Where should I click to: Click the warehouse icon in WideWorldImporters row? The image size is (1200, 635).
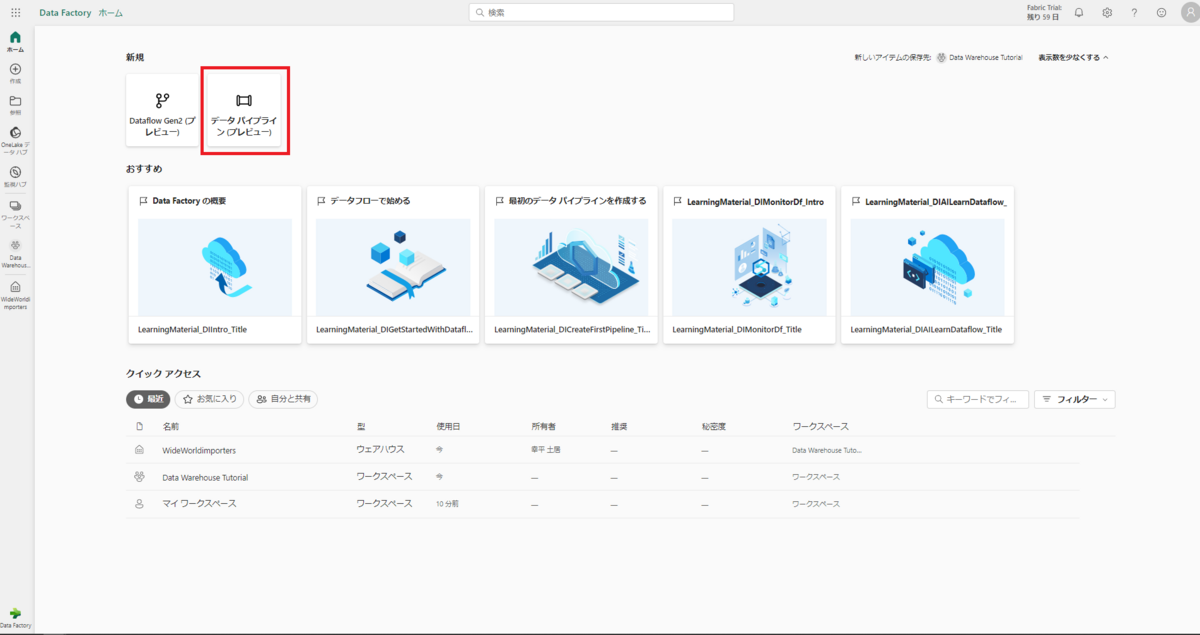click(139, 450)
